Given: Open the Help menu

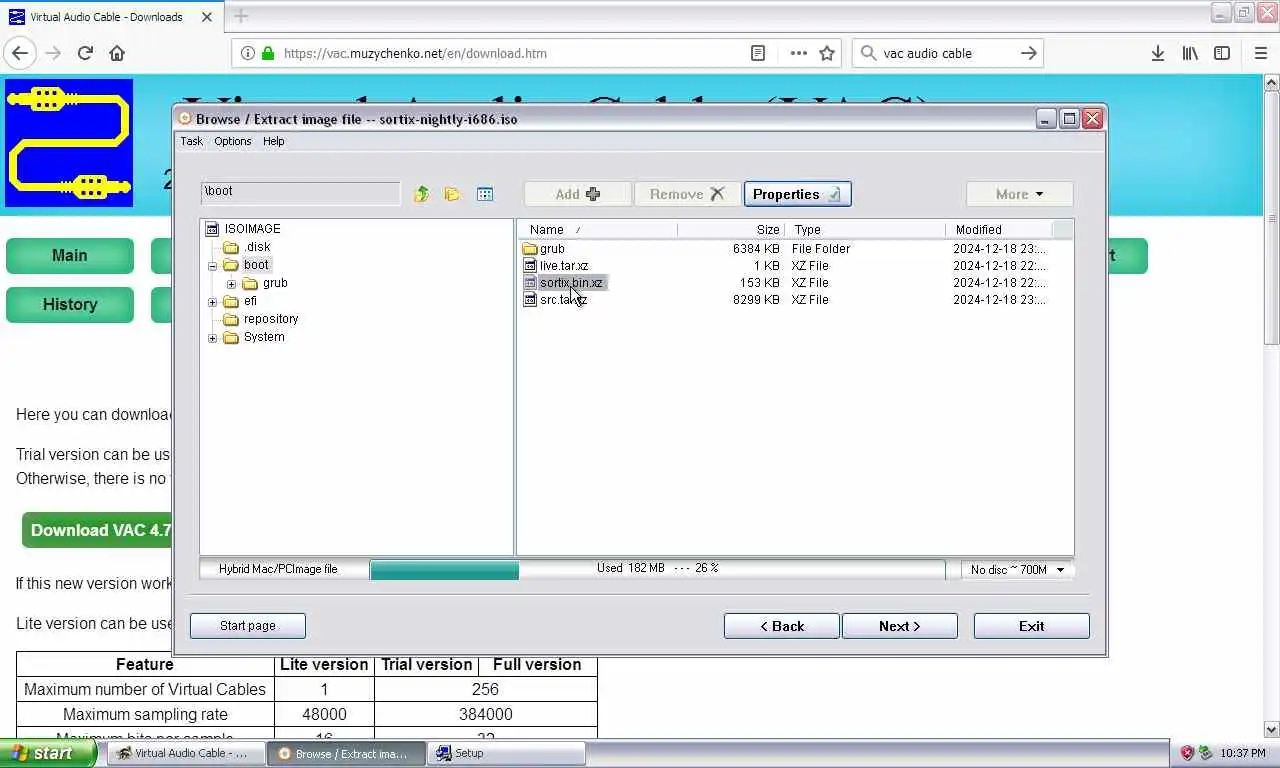Looking at the screenshot, I should (x=273, y=141).
